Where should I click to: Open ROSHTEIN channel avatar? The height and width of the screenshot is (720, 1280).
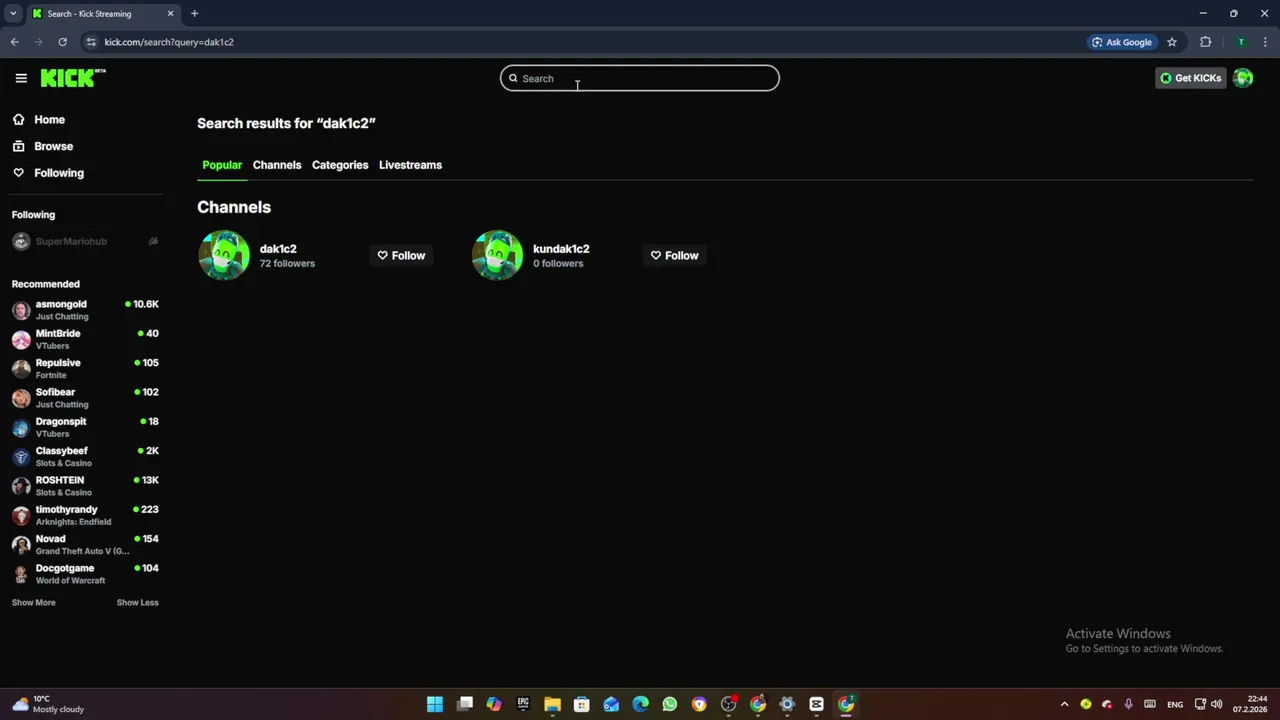click(x=21, y=486)
